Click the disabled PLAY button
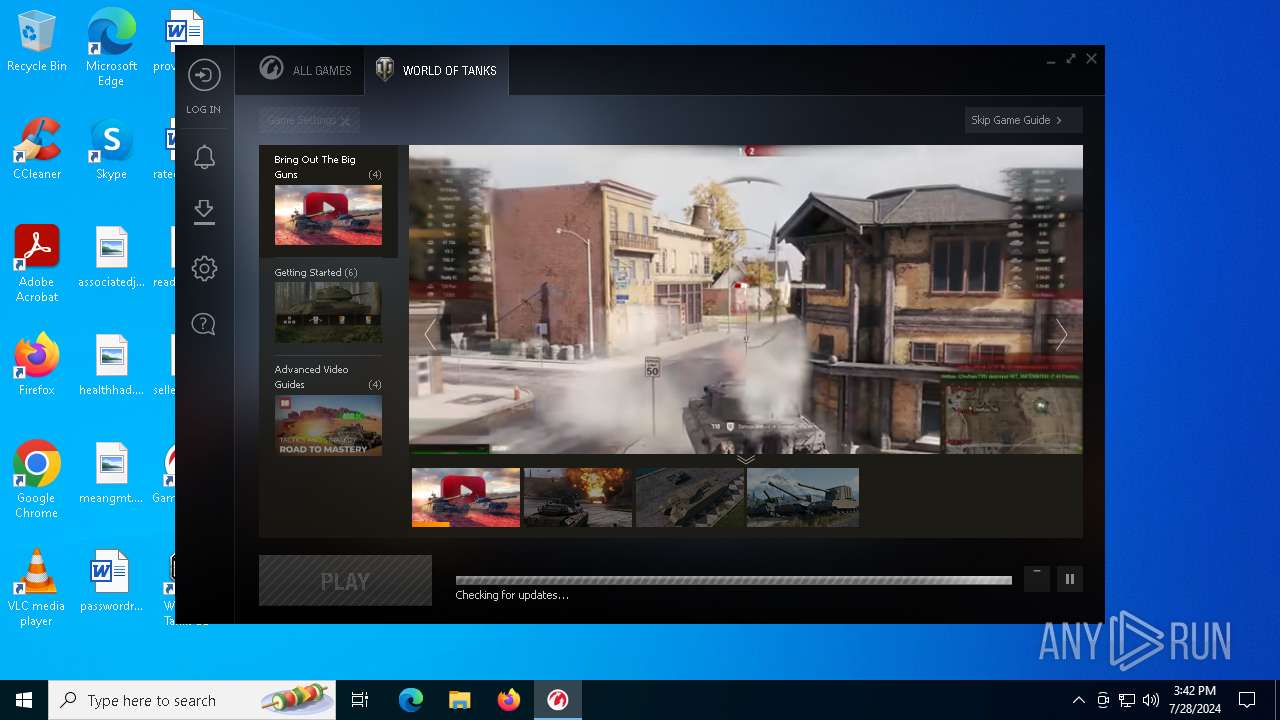The width and height of the screenshot is (1280, 720). [x=345, y=581]
